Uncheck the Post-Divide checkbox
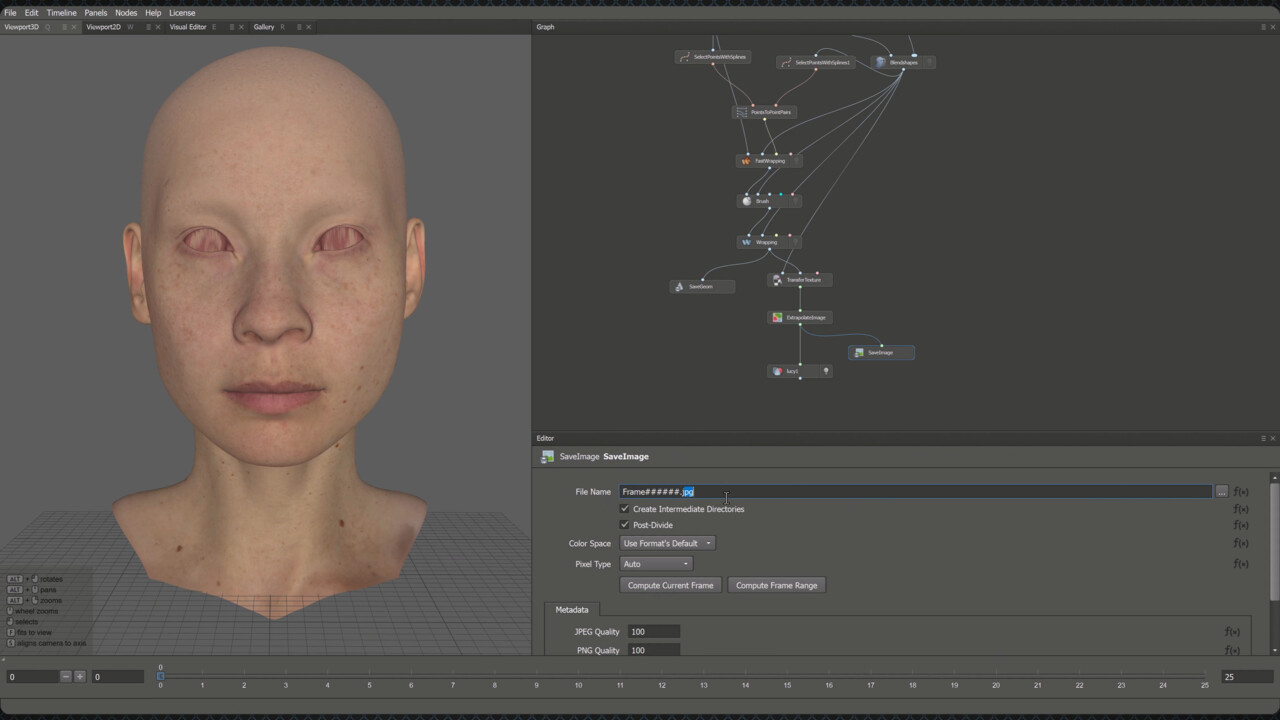 625,525
